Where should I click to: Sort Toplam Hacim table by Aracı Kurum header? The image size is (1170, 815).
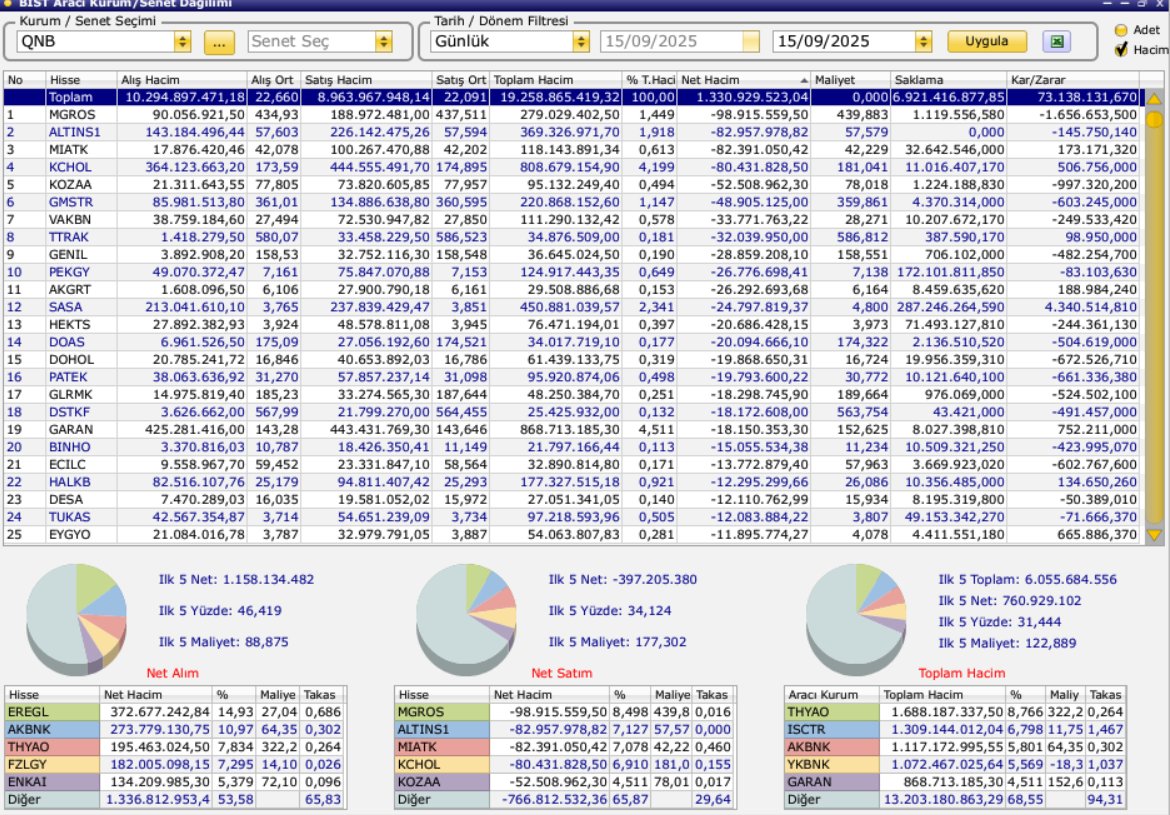[x=832, y=694]
